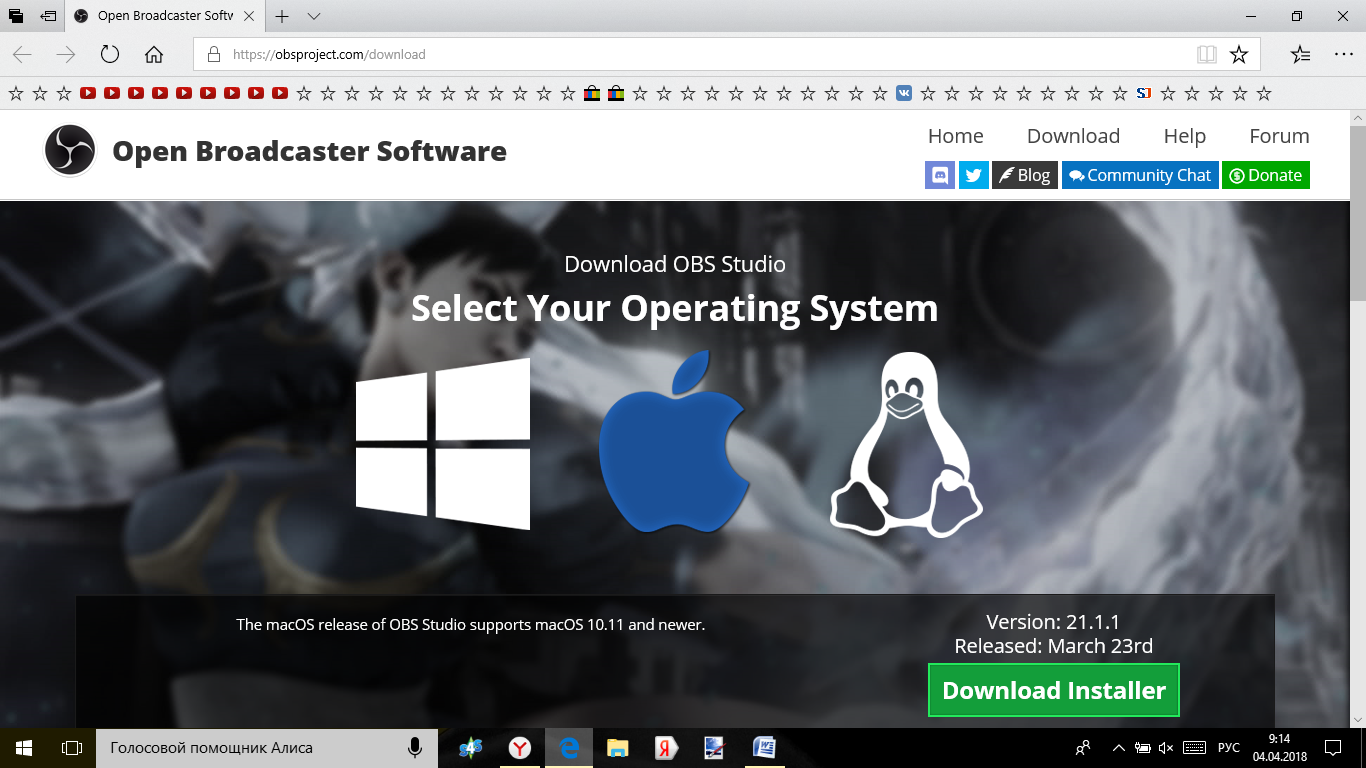The width and height of the screenshot is (1366, 768).
Task: Expand the tab list chevron
Action: (x=314, y=17)
